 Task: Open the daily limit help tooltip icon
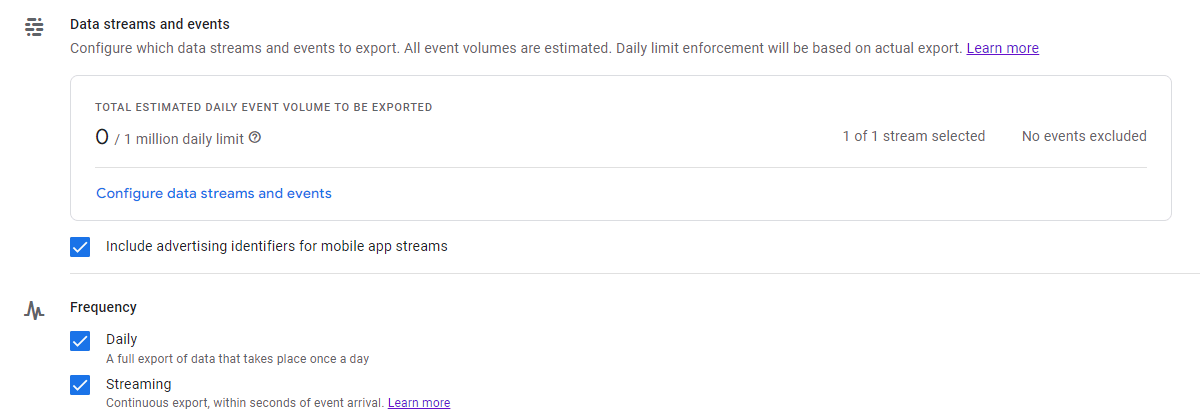[x=255, y=138]
